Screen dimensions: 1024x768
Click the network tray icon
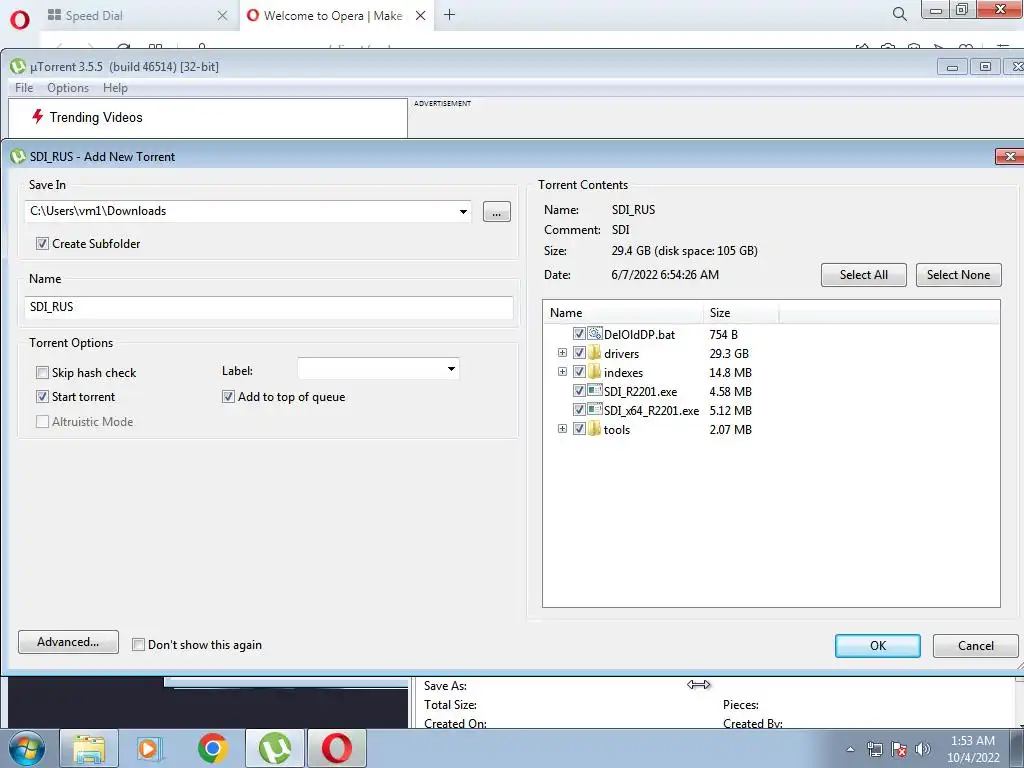[x=874, y=749]
